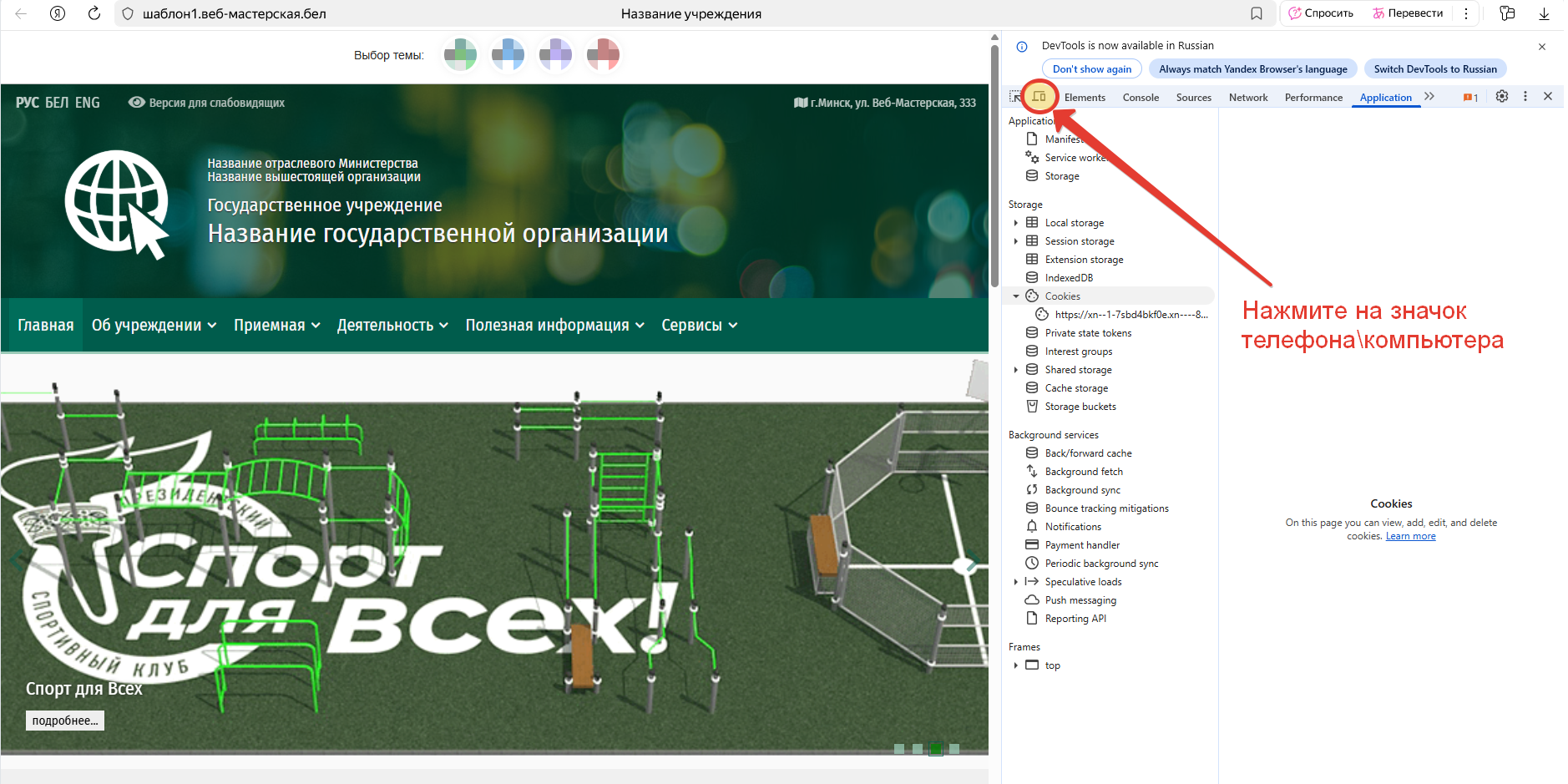This screenshot has height=784, width=1568.
Task: Open the Об учреждении dropdown menu
Action: click(x=154, y=326)
